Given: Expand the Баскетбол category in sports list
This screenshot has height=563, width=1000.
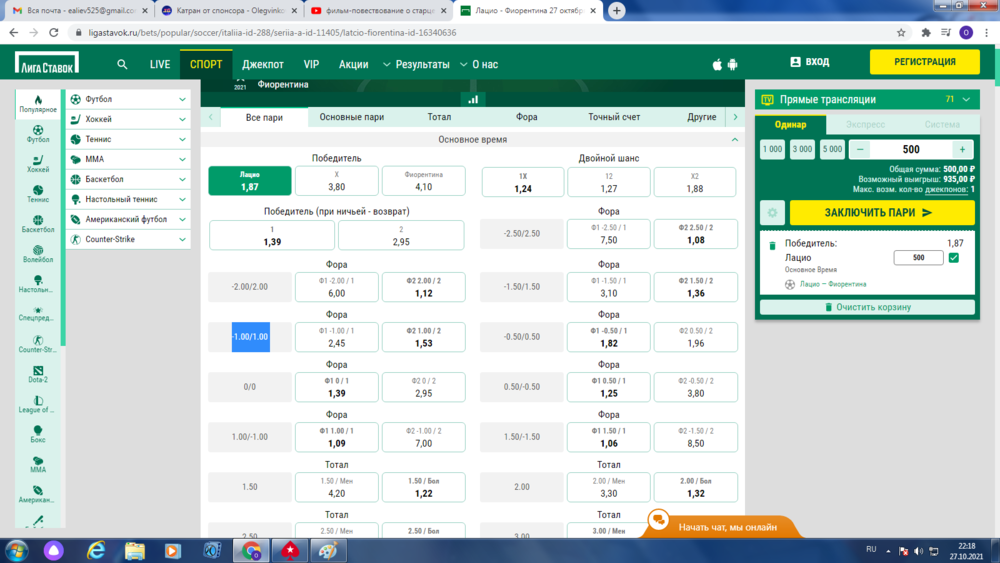Looking at the screenshot, I should click(128, 179).
